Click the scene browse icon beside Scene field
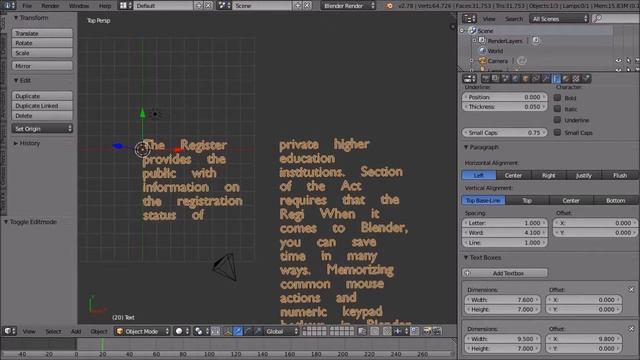 click(x=224, y=5)
